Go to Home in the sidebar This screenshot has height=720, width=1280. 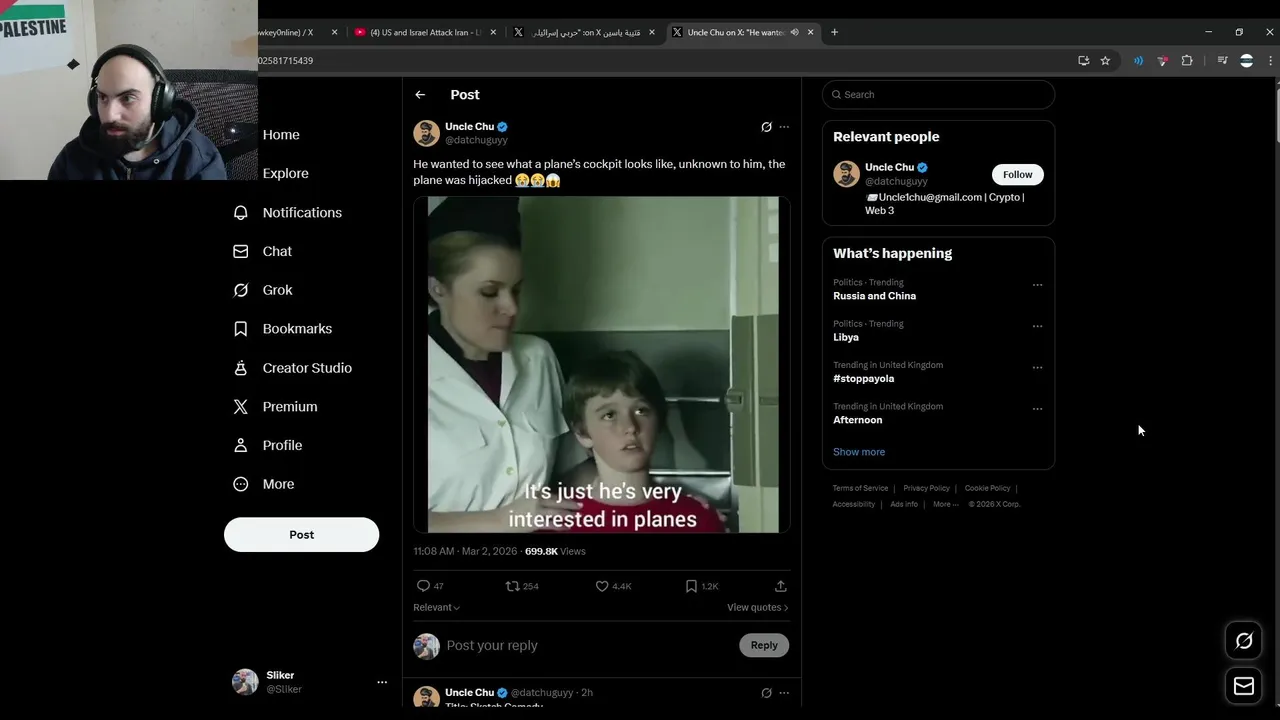[281, 134]
